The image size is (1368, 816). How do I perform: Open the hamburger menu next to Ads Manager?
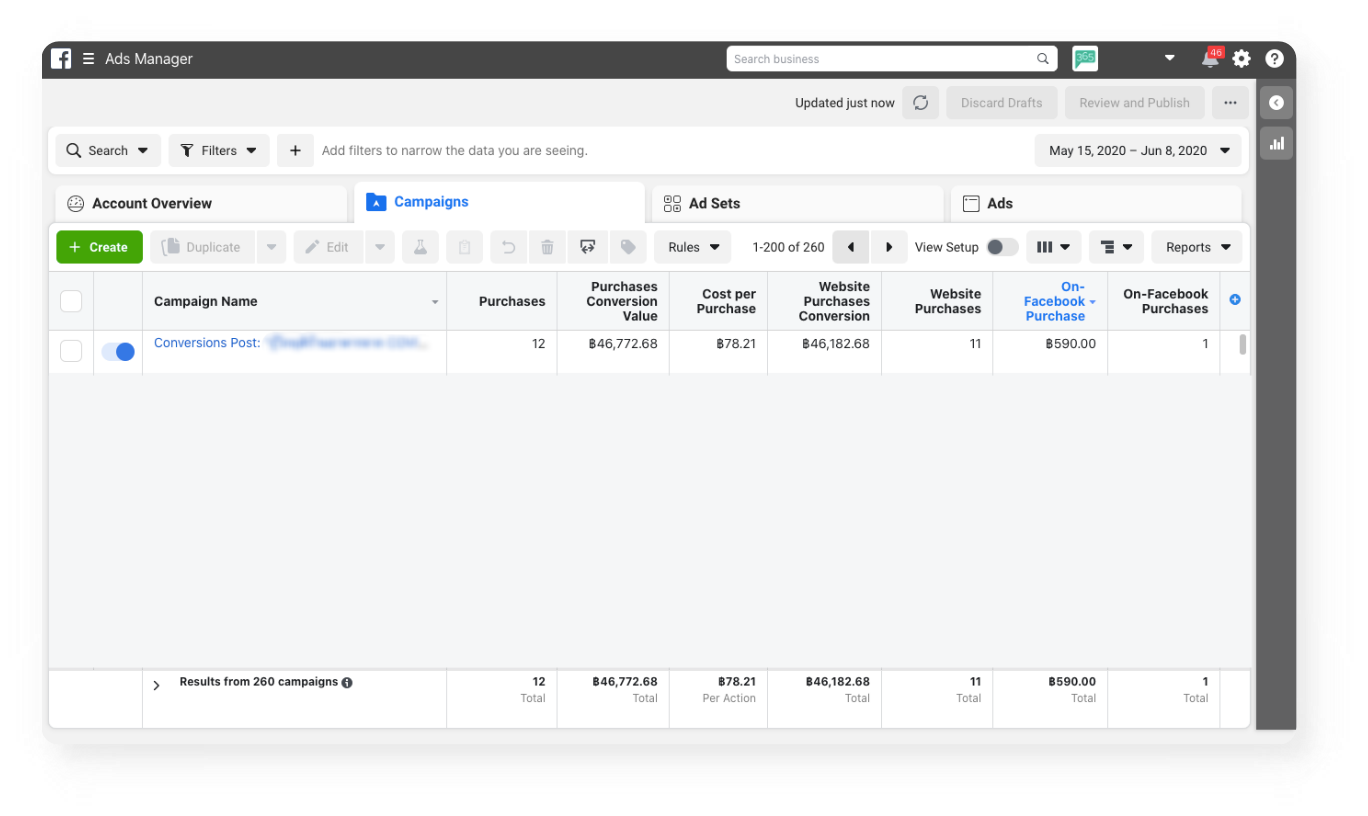tap(89, 59)
